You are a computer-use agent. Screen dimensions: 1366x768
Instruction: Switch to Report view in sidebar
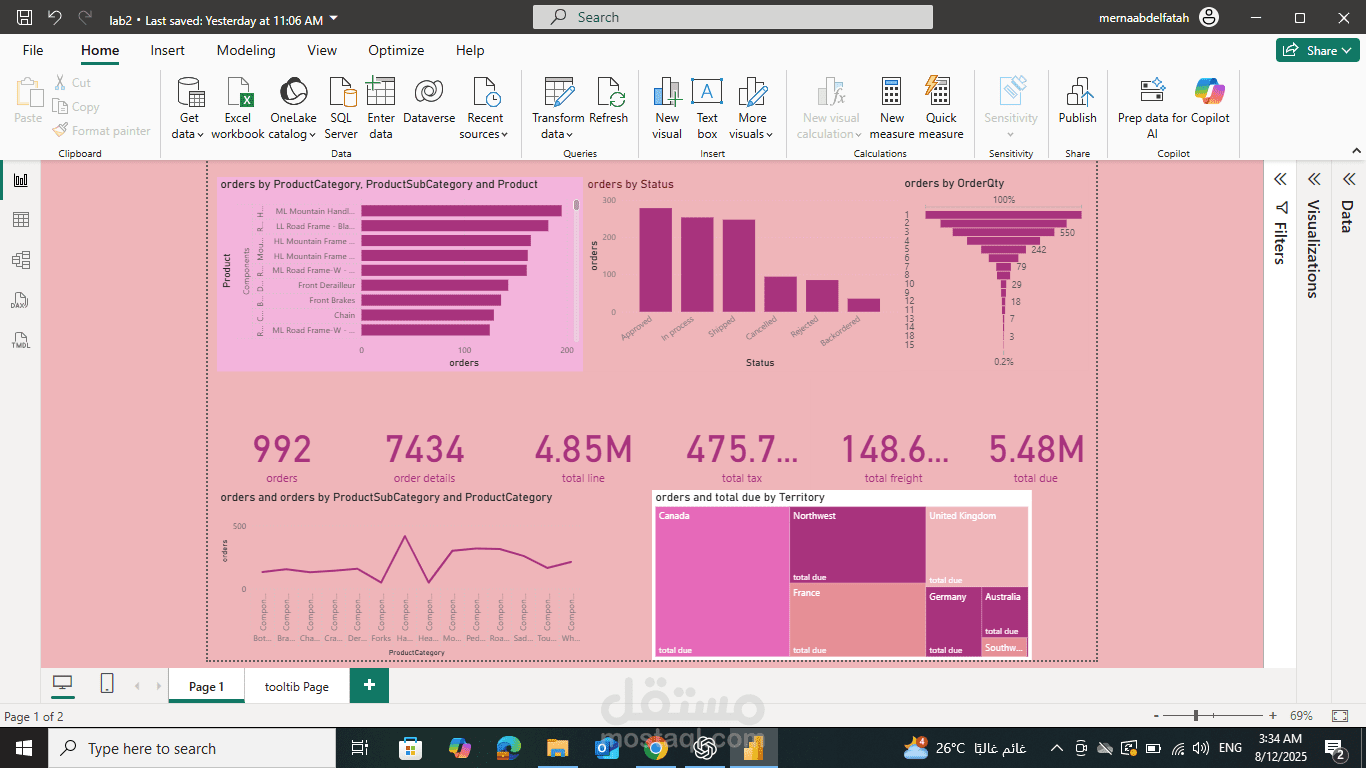[x=20, y=180]
